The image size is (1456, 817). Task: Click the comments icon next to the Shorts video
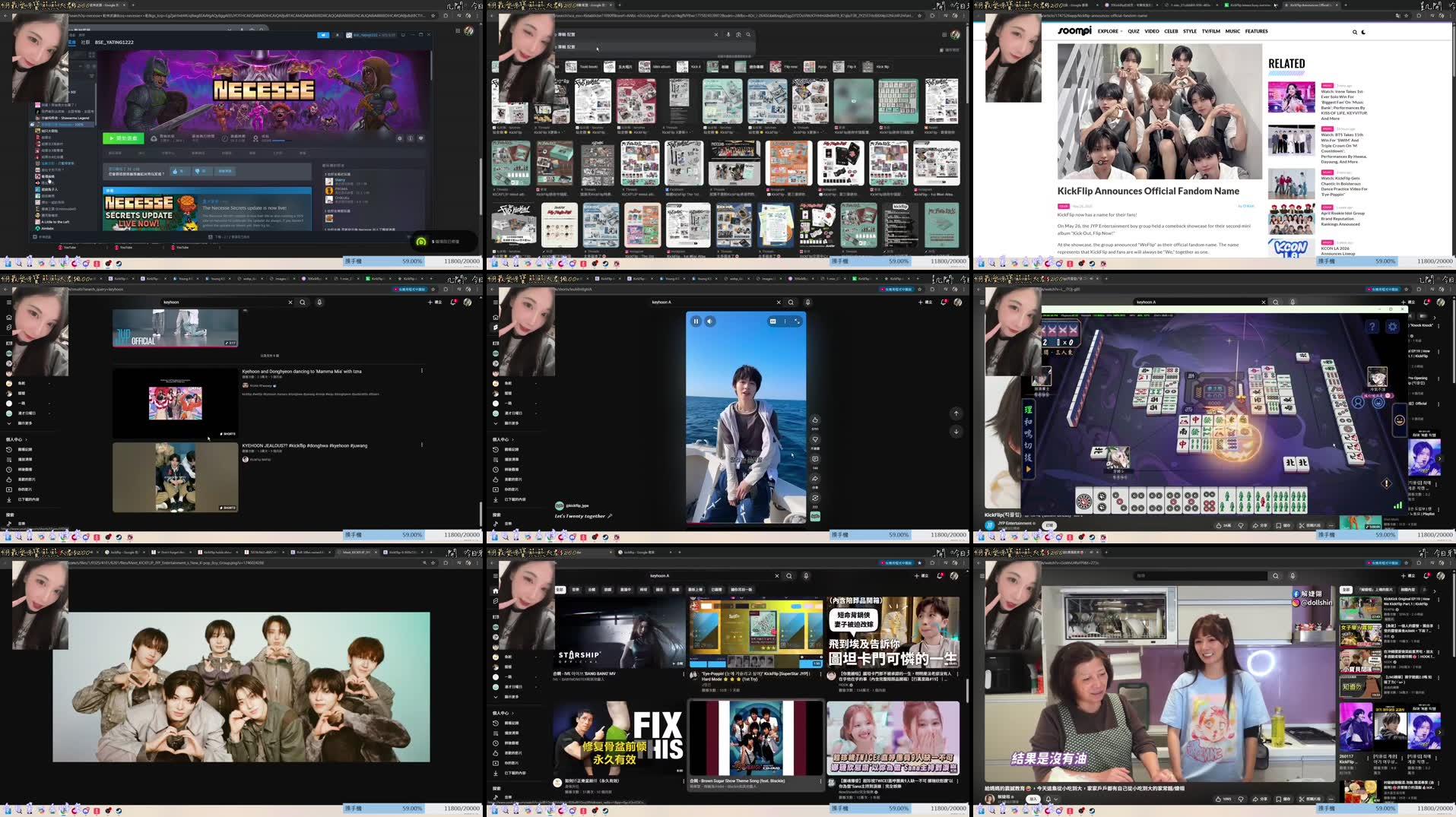(815, 458)
